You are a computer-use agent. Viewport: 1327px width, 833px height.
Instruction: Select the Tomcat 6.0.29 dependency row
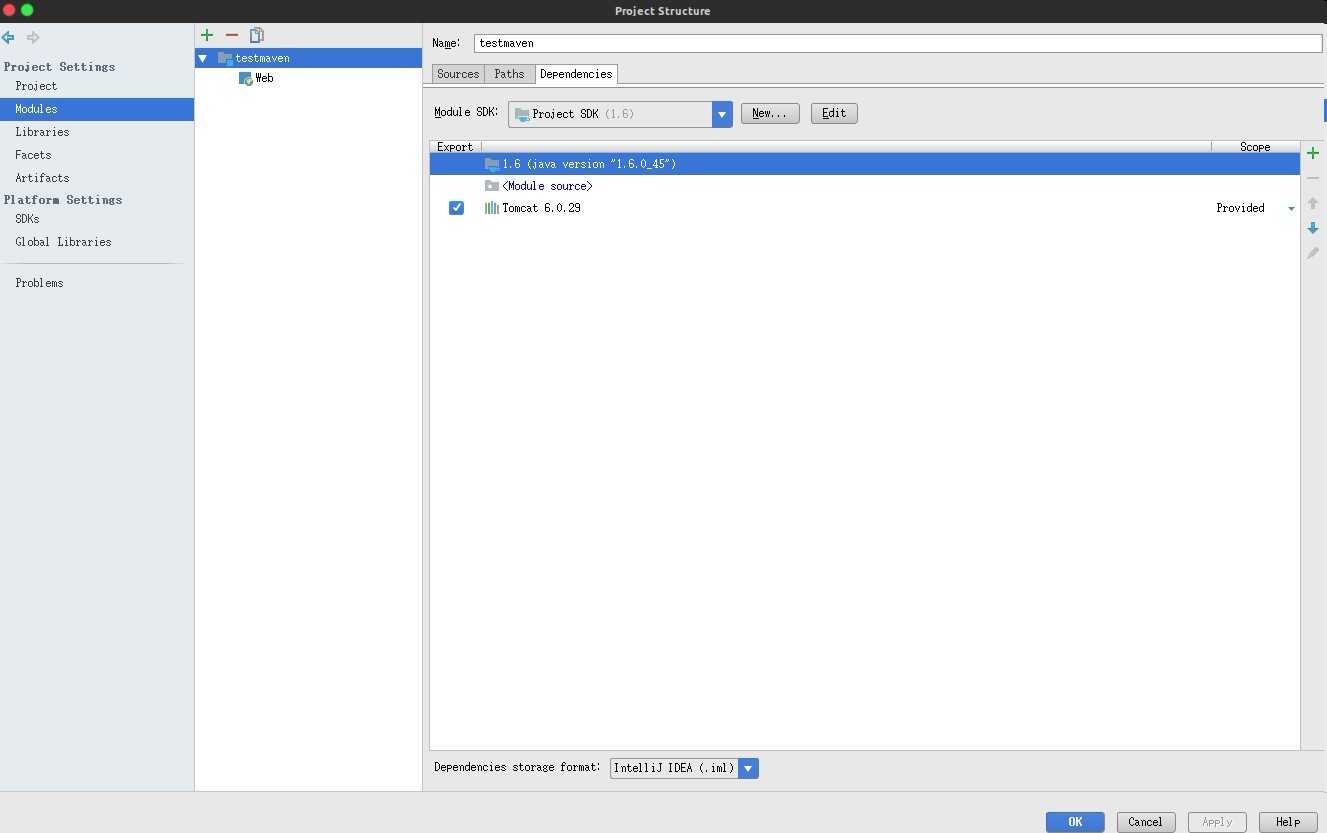point(865,208)
